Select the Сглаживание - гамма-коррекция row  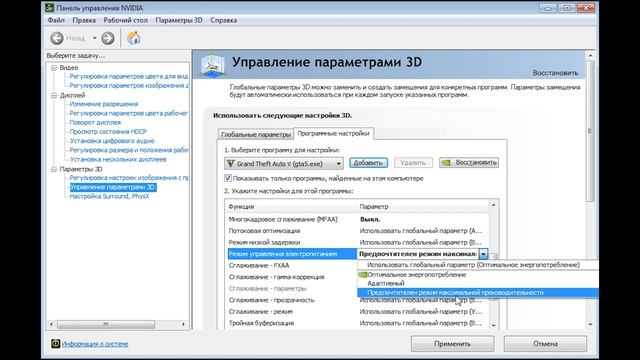291,277
